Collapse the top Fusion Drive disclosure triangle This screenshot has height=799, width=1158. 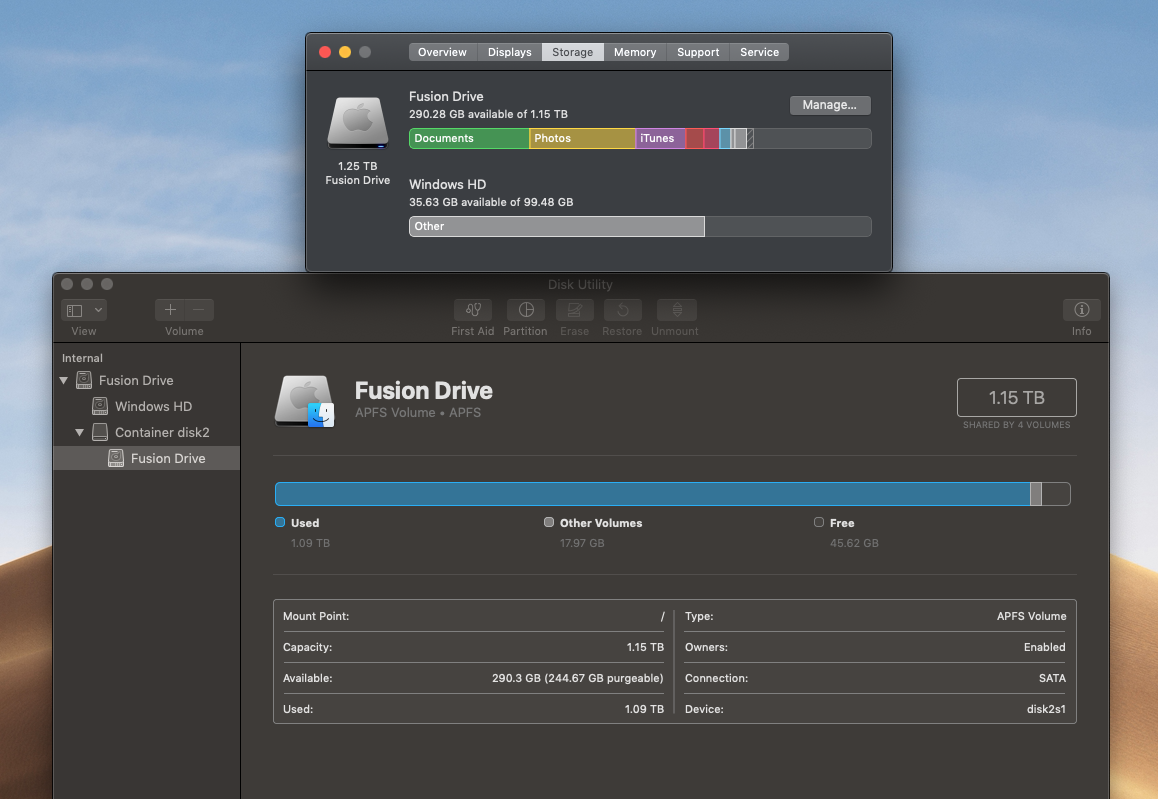64,380
